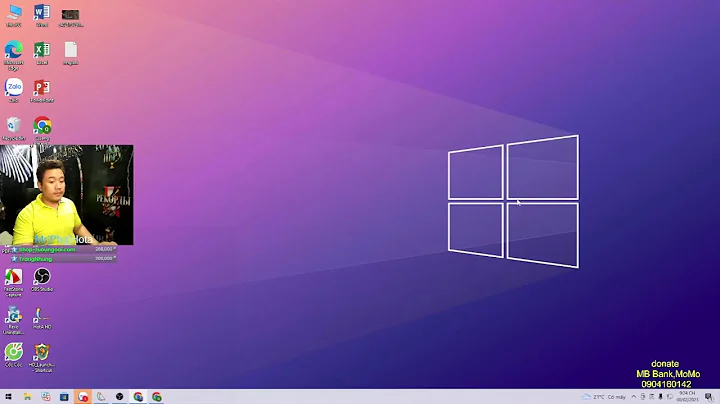Switch to OBS Studio on the taskbar
The image size is (720, 404).
click(x=119, y=397)
